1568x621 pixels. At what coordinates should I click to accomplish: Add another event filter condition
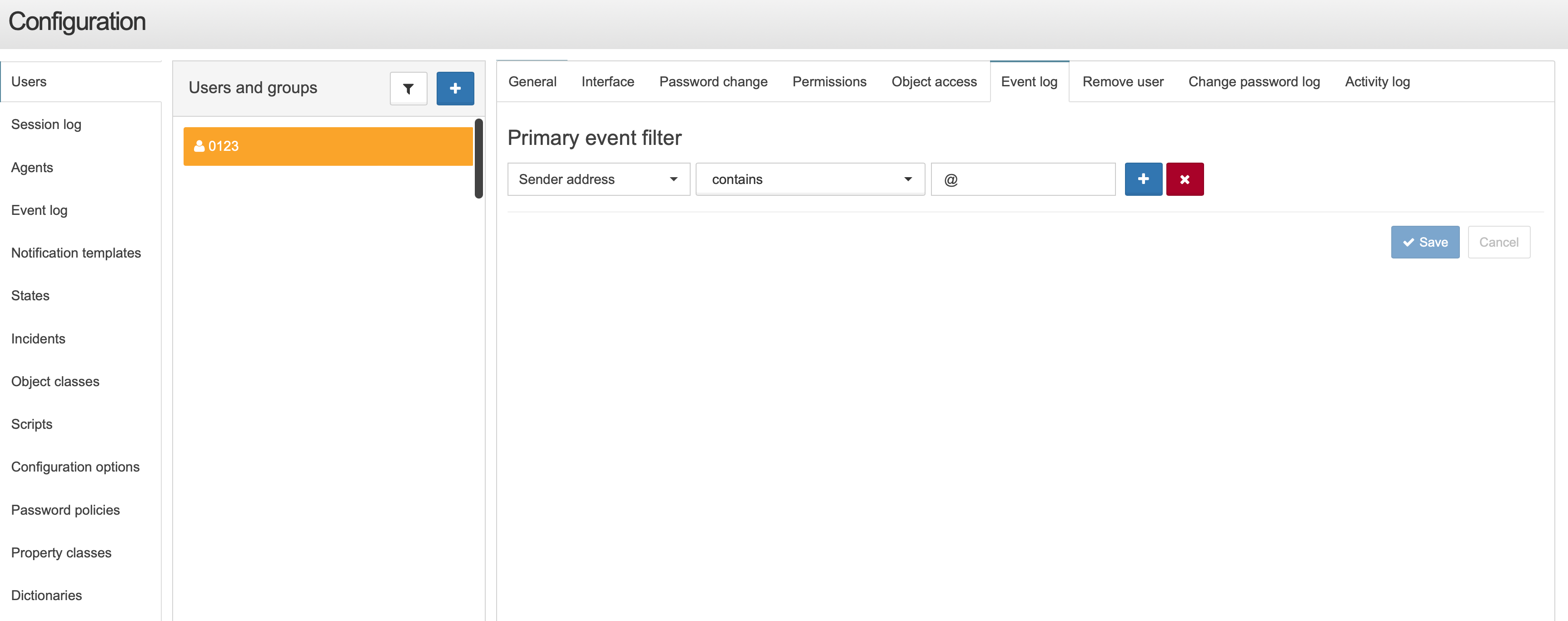pyautogui.click(x=1143, y=179)
